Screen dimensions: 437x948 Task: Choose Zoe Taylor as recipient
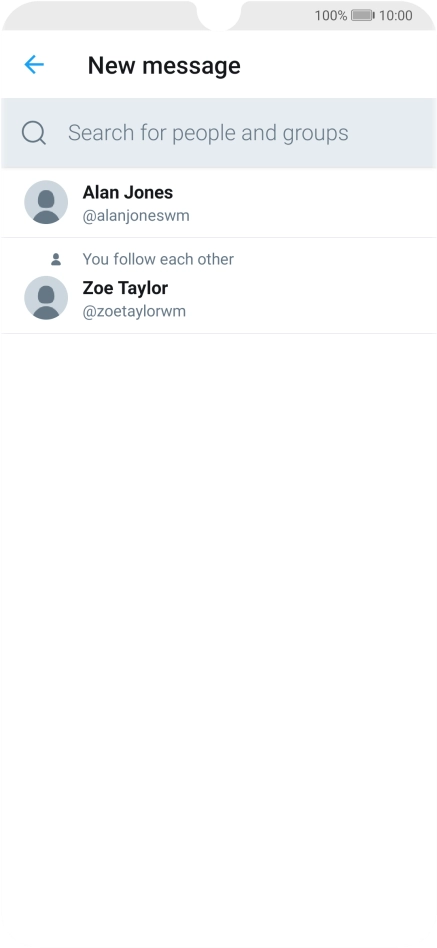pyautogui.click(x=219, y=286)
